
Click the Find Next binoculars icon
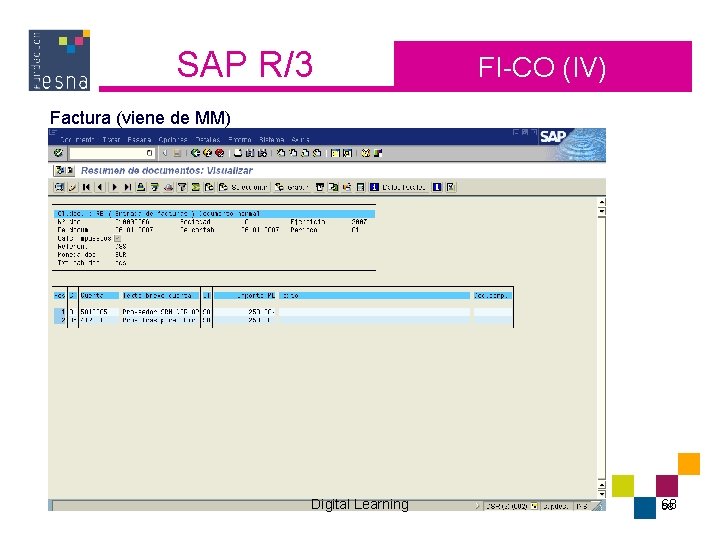[x=262, y=153]
